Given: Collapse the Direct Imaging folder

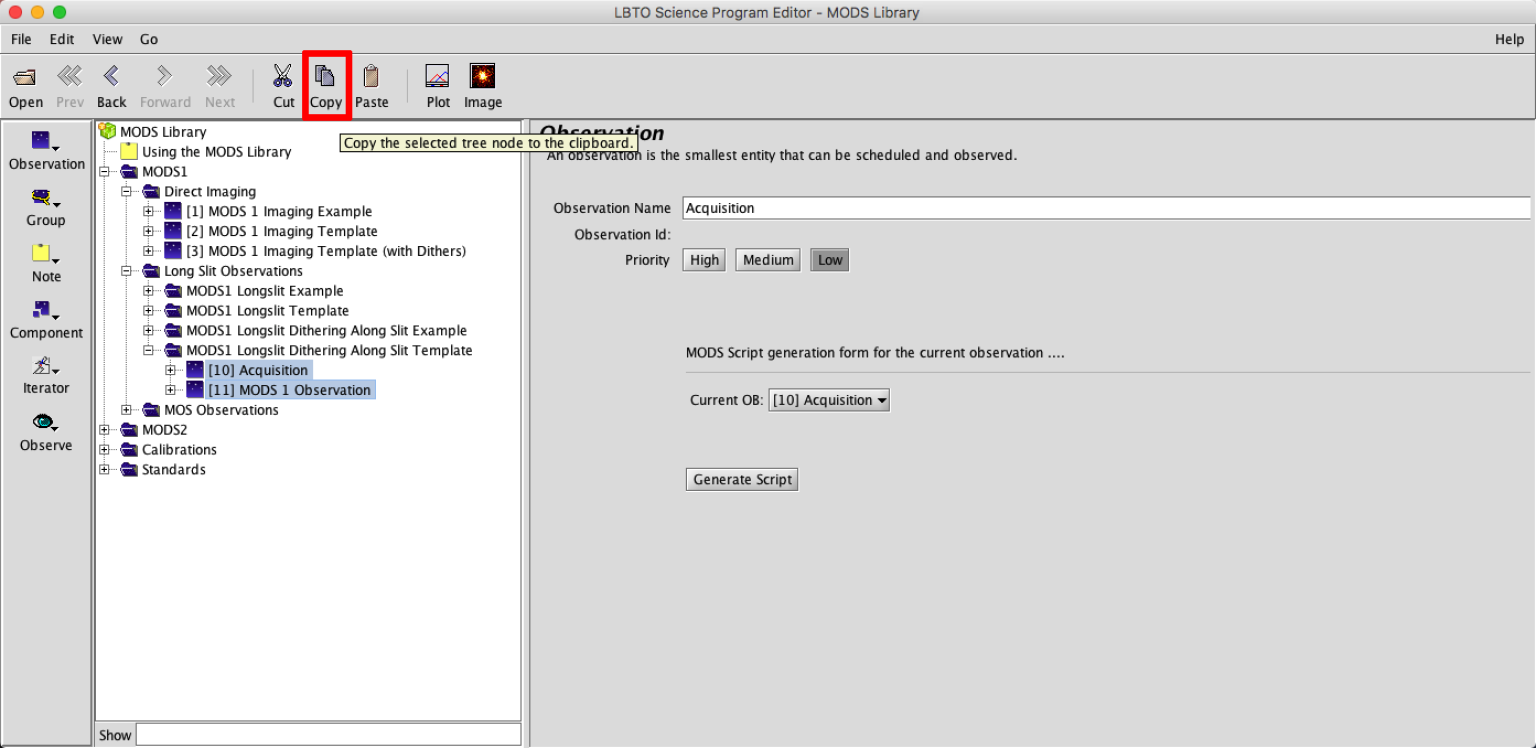Looking at the screenshot, I should click(127, 191).
